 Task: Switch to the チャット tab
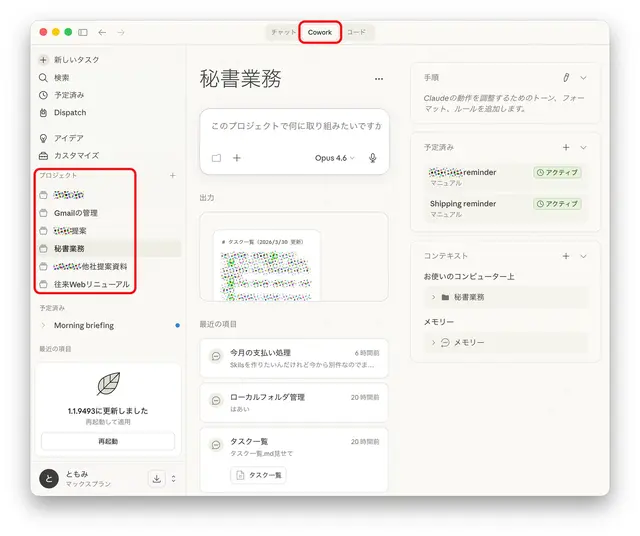coord(283,32)
